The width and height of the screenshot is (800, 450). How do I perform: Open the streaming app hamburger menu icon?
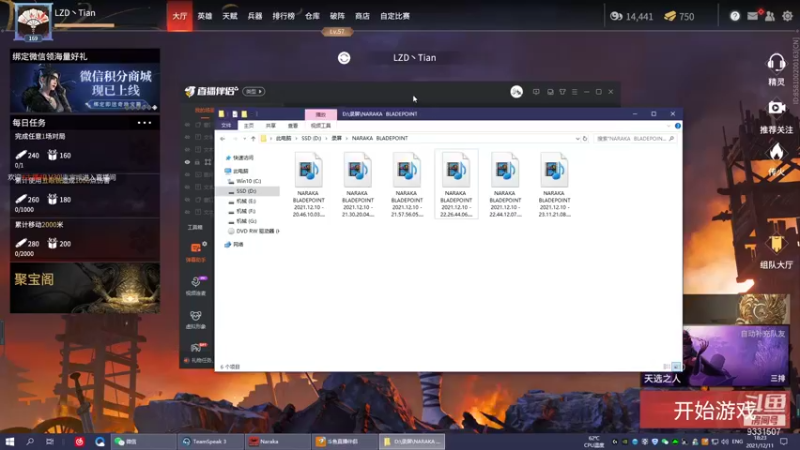574,92
